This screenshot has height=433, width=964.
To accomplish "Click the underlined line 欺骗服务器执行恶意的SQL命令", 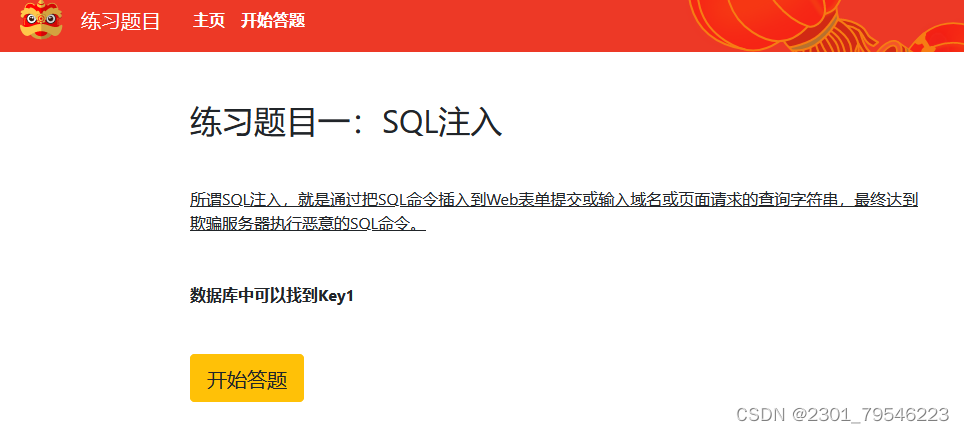I will click(x=307, y=223).
